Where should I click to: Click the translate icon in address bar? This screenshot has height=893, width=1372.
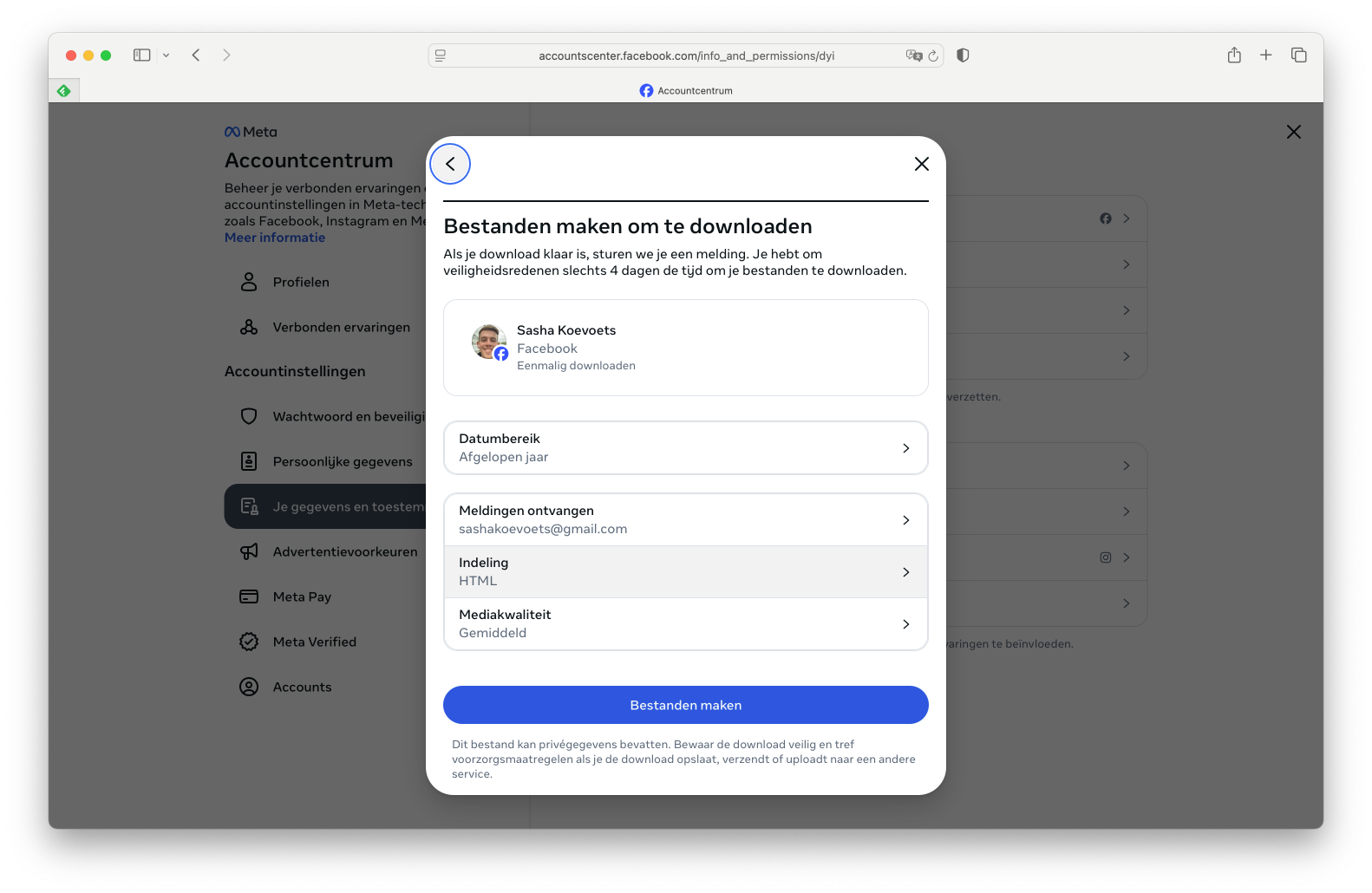913,55
